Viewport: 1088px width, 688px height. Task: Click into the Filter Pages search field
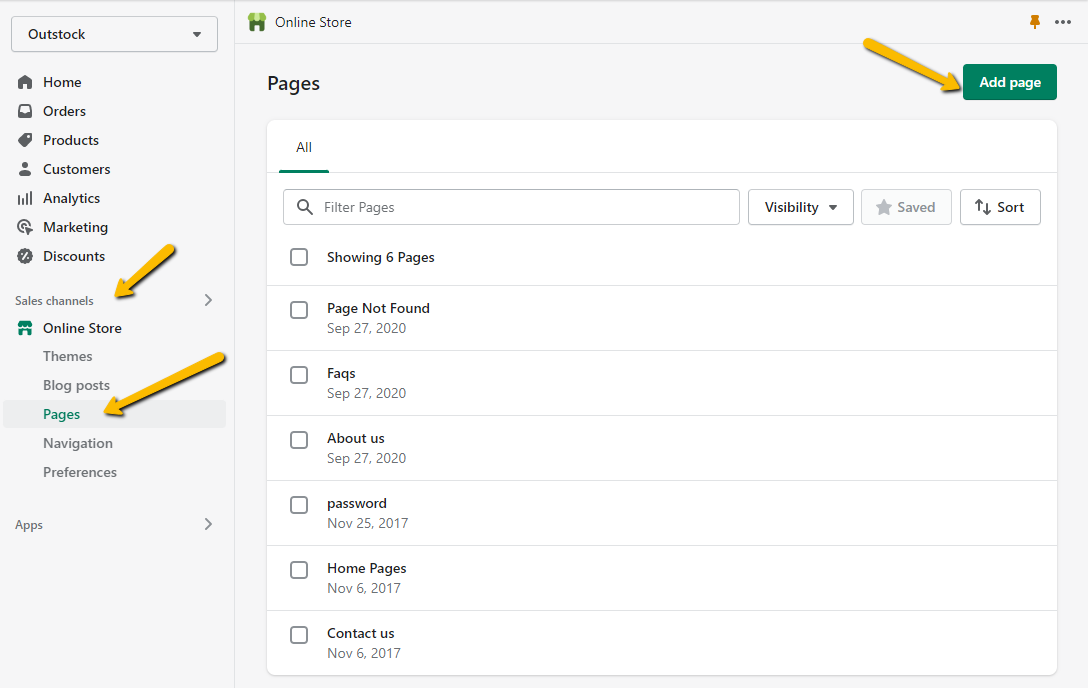point(525,207)
